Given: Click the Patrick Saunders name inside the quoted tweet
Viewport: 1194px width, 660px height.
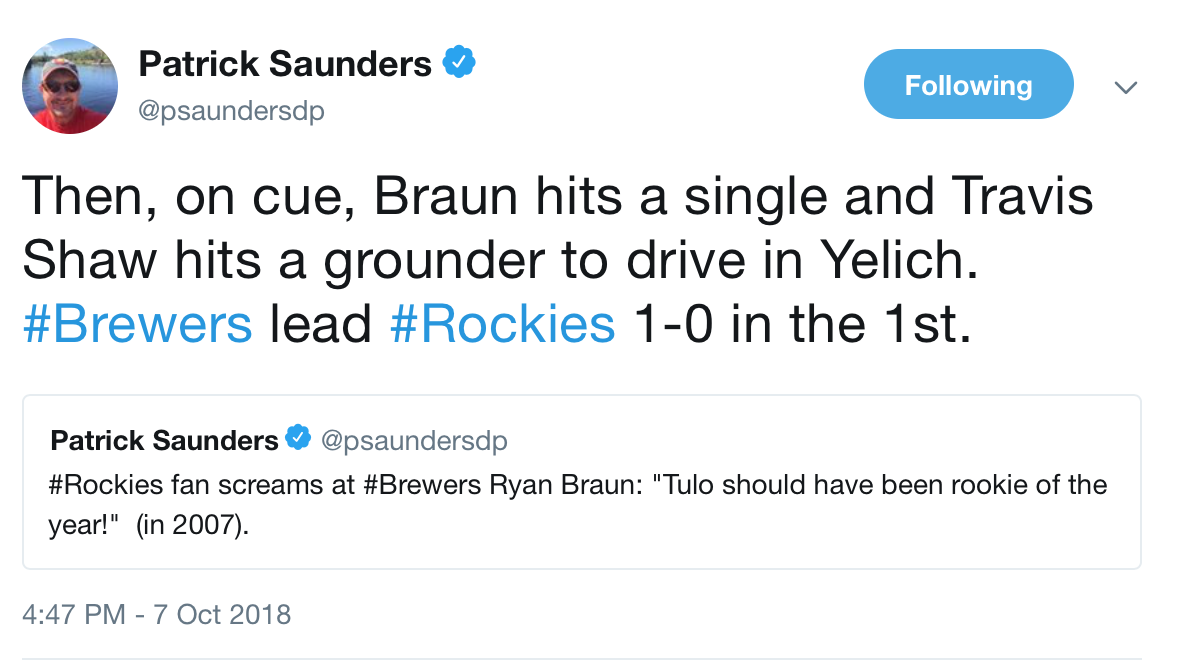Looking at the screenshot, I should tap(164, 440).
